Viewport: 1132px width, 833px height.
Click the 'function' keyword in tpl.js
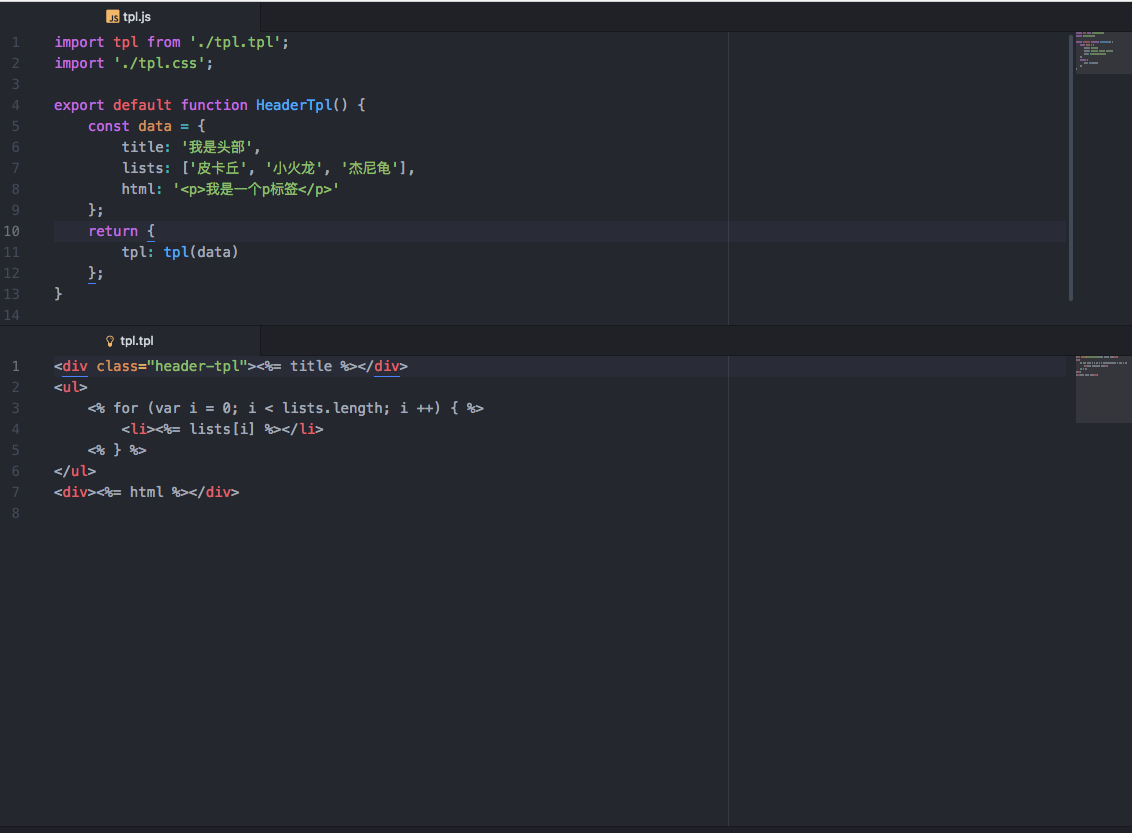(x=214, y=105)
